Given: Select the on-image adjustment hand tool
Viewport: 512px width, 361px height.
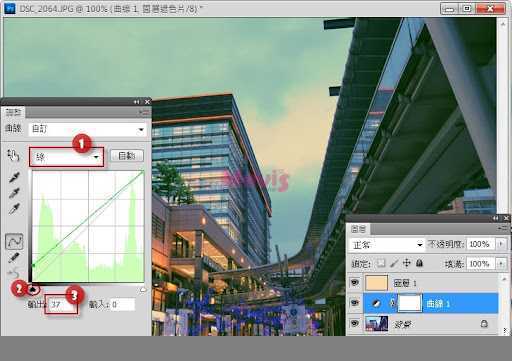Looking at the screenshot, I should point(13,155).
